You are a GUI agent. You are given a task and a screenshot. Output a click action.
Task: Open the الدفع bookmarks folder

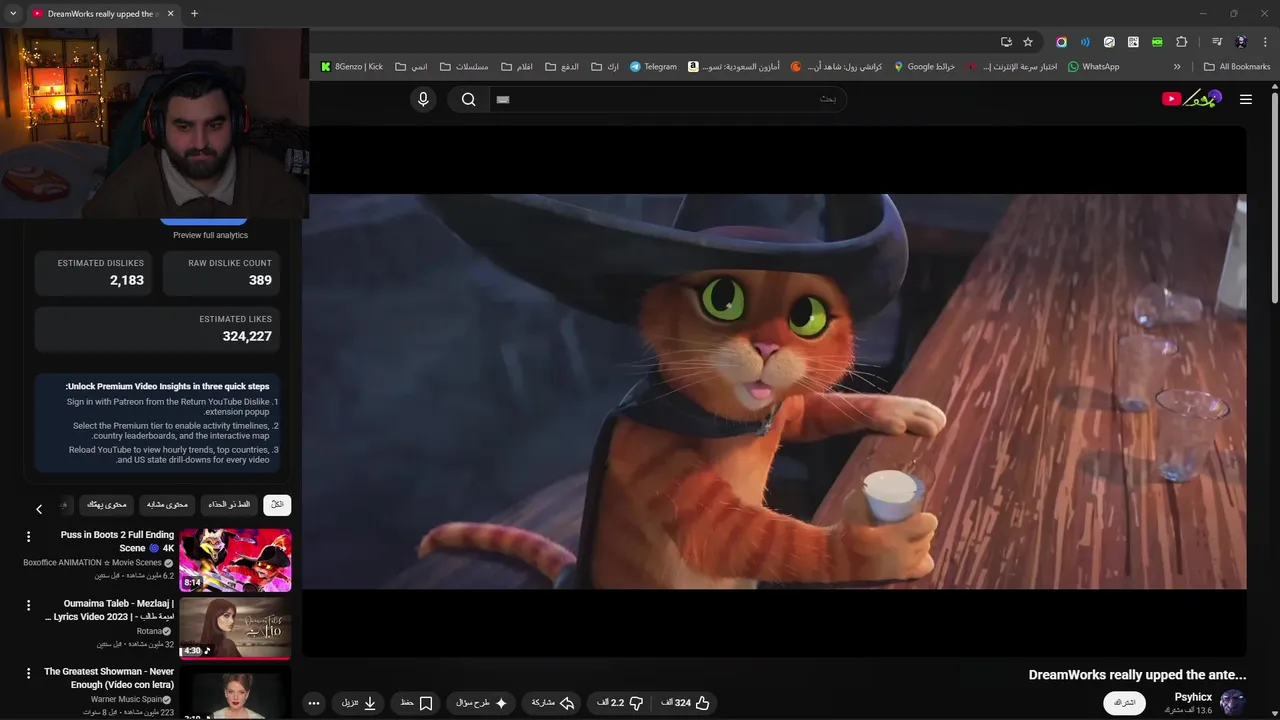point(562,66)
